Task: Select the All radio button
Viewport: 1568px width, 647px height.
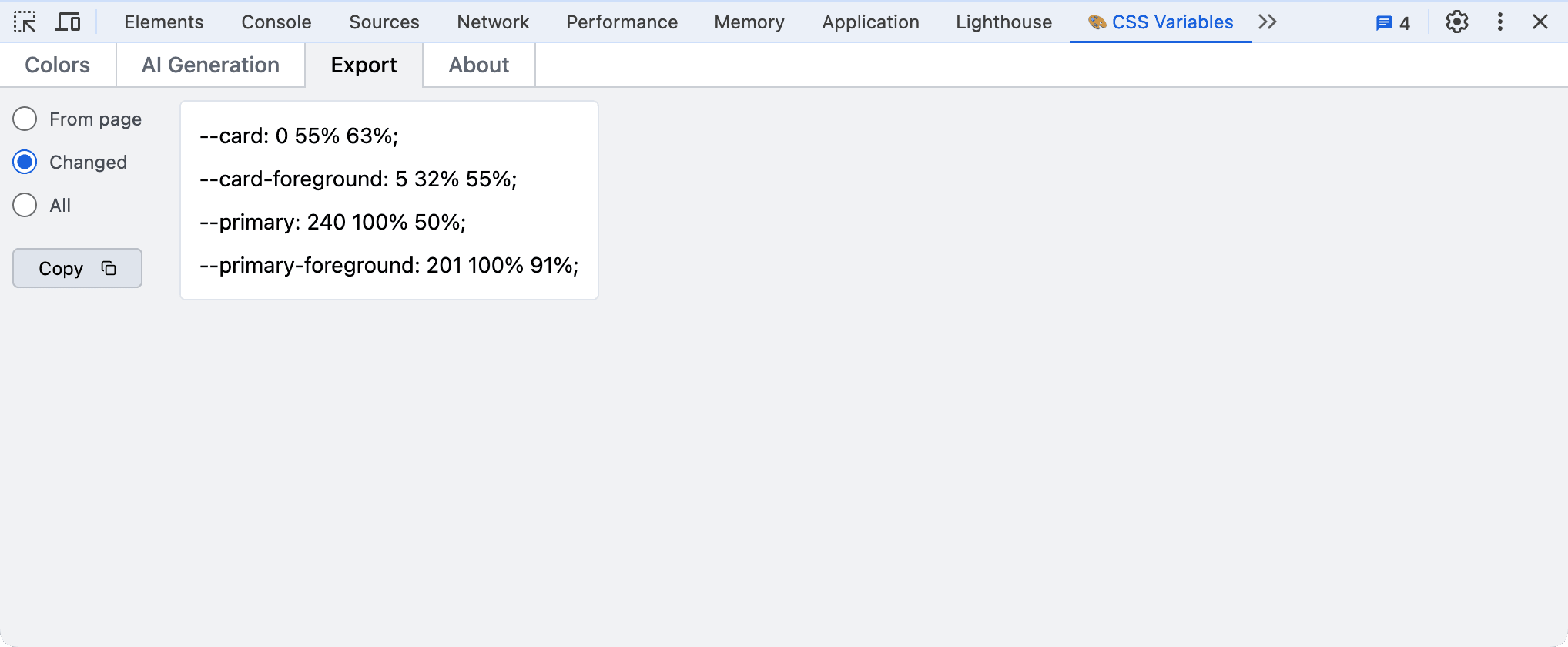Action: (x=25, y=206)
